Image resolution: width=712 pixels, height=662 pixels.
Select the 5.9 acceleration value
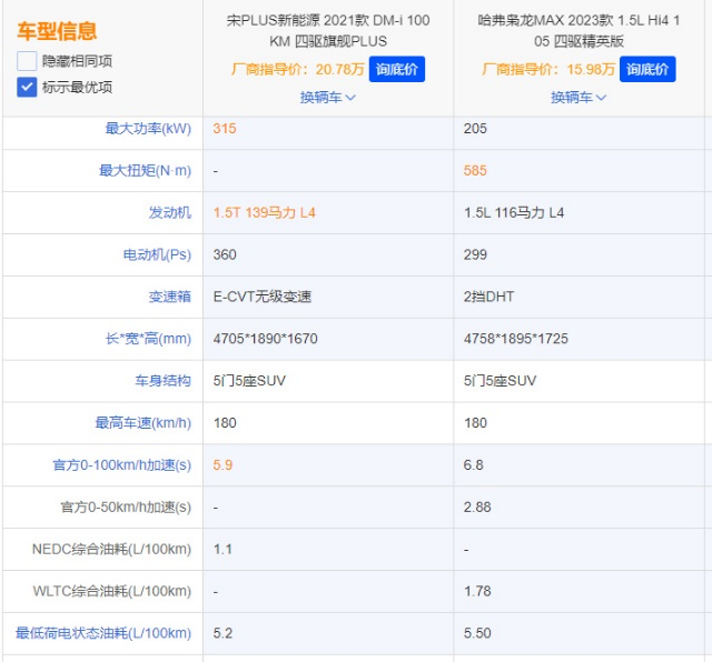pyautogui.click(x=222, y=465)
